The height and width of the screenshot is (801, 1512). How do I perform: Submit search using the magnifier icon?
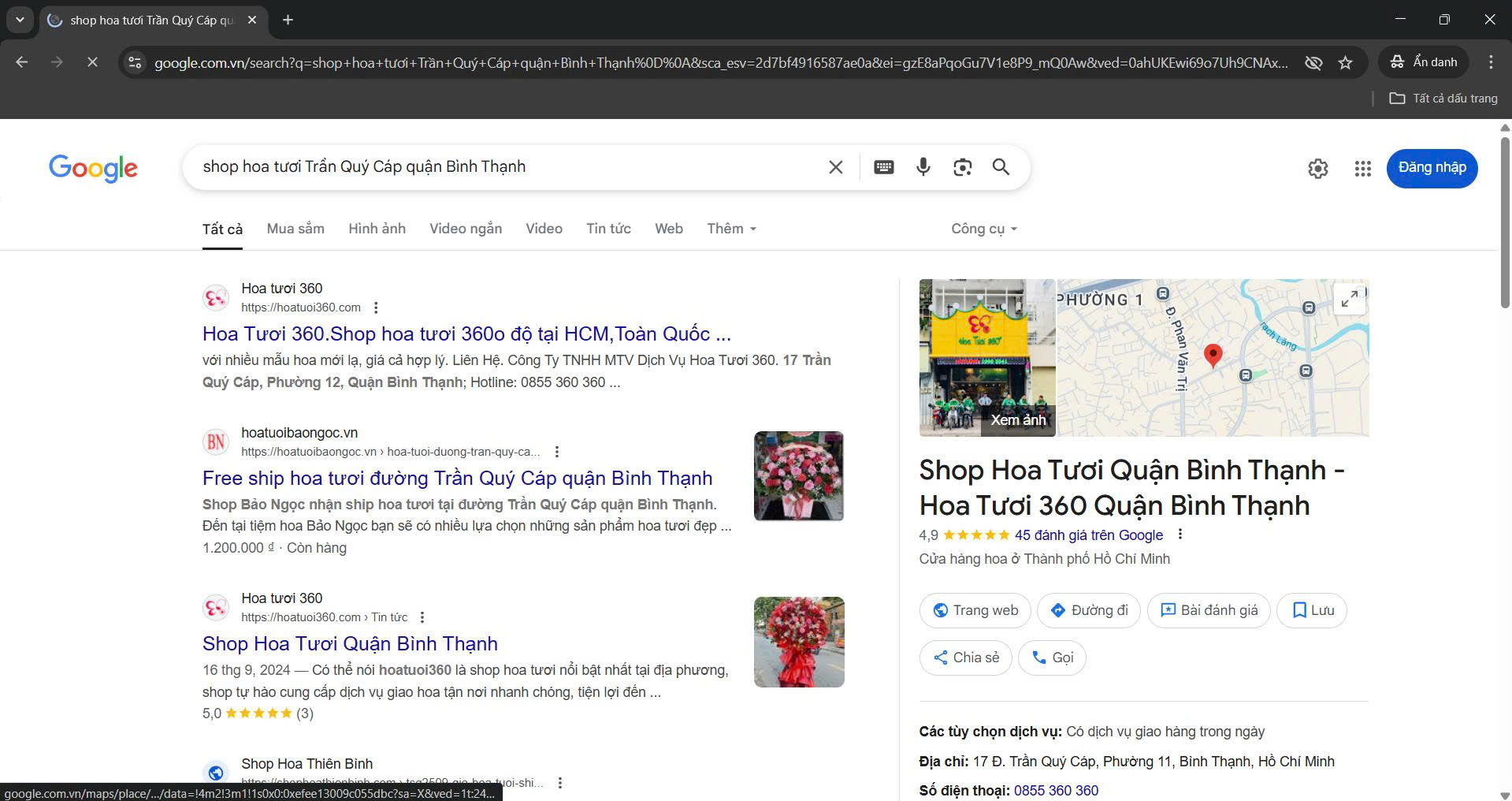point(1001,167)
